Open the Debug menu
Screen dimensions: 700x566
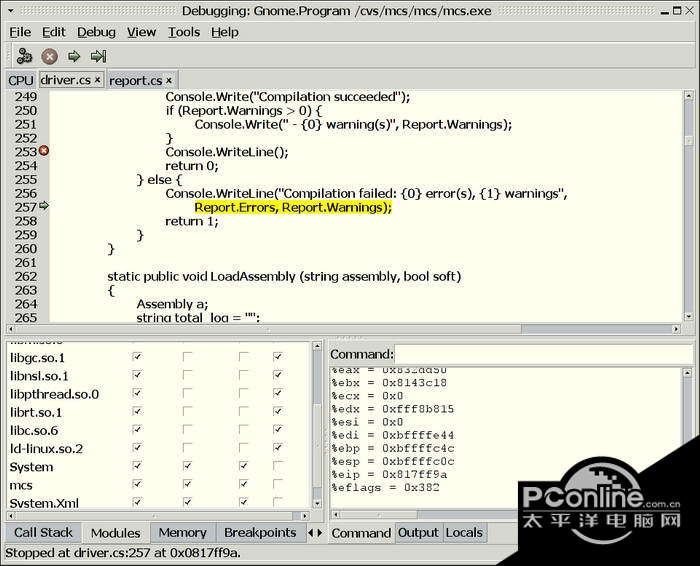tap(96, 32)
